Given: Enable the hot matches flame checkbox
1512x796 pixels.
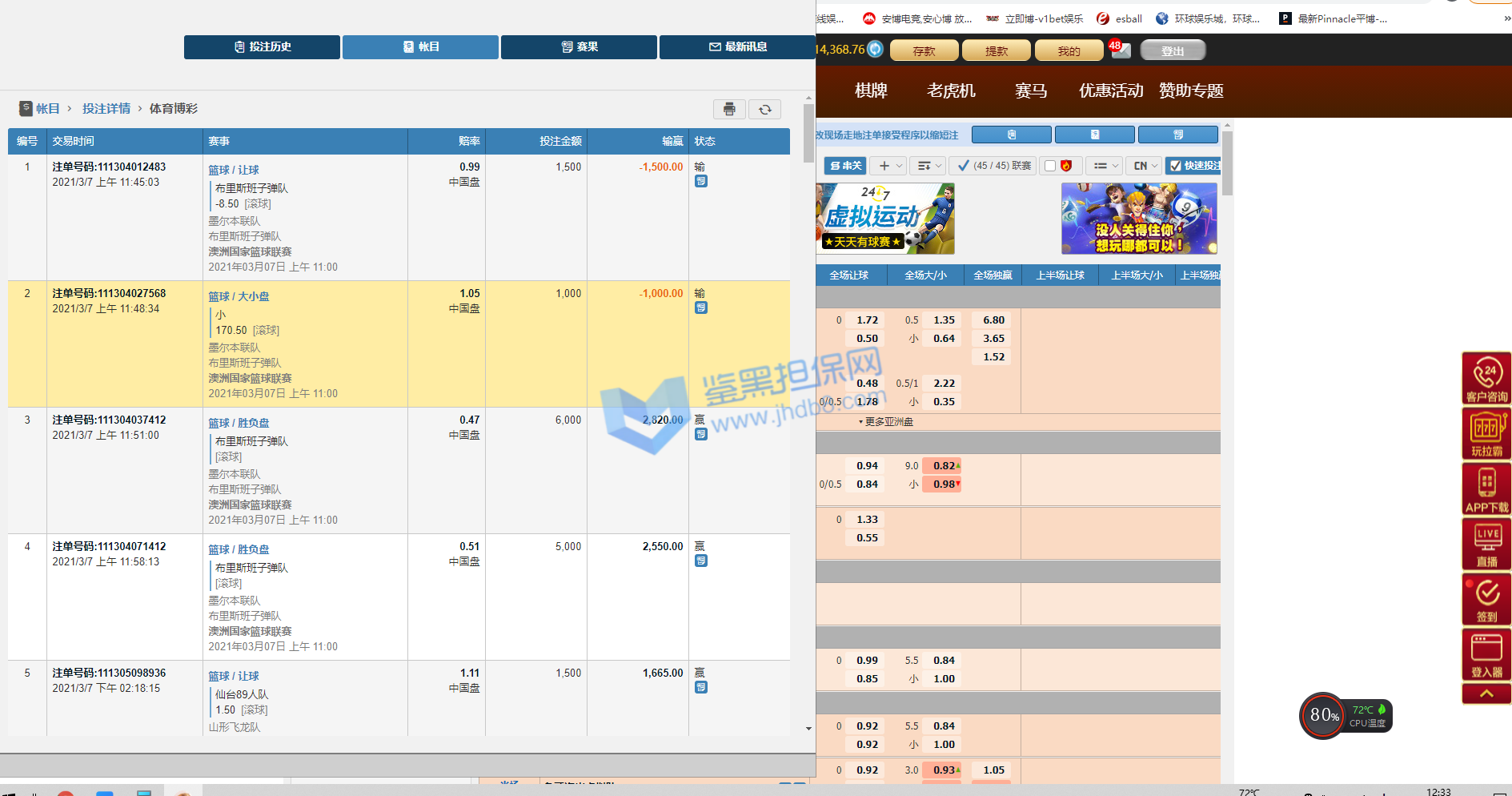Looking at the screenshot, I should pyautogui.click(x=1050, y=166).
